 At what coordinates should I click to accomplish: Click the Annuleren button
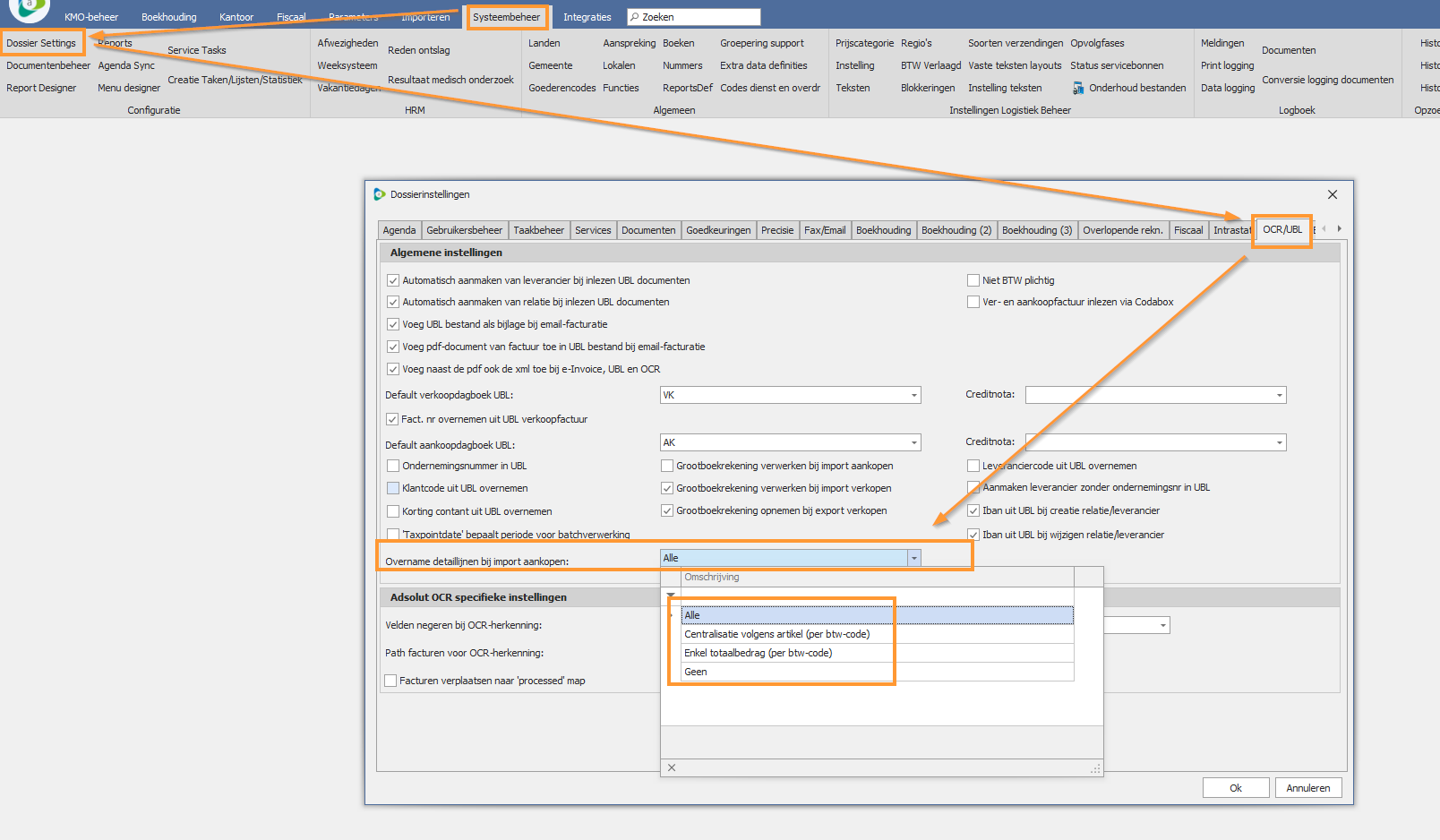[x=1307, y=788]
